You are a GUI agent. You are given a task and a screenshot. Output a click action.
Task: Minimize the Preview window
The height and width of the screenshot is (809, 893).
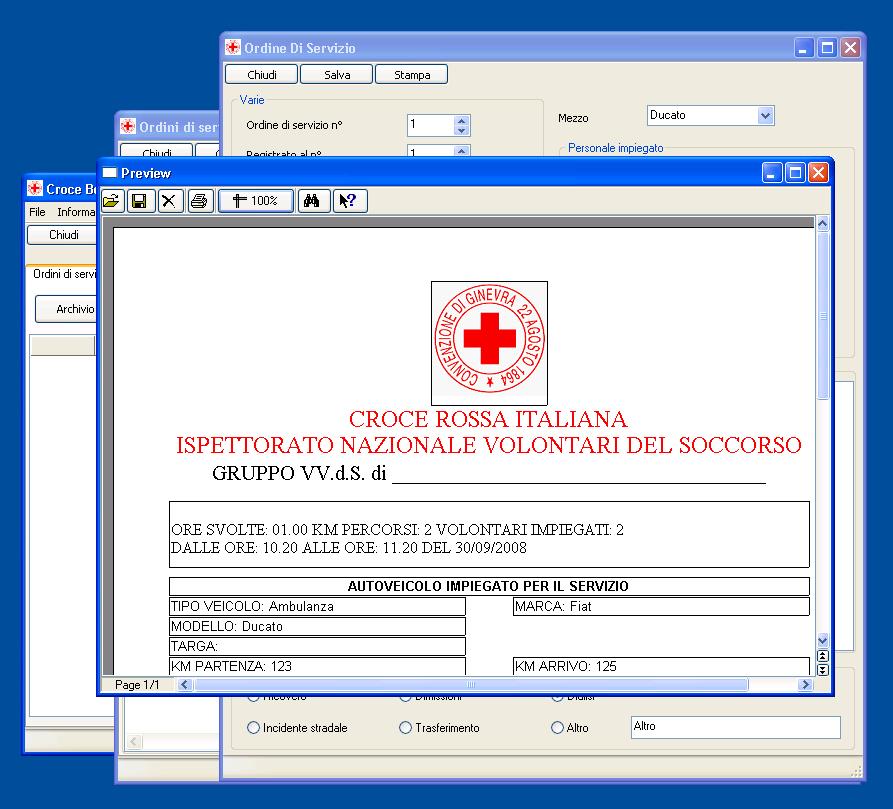(x=772, y=173)
